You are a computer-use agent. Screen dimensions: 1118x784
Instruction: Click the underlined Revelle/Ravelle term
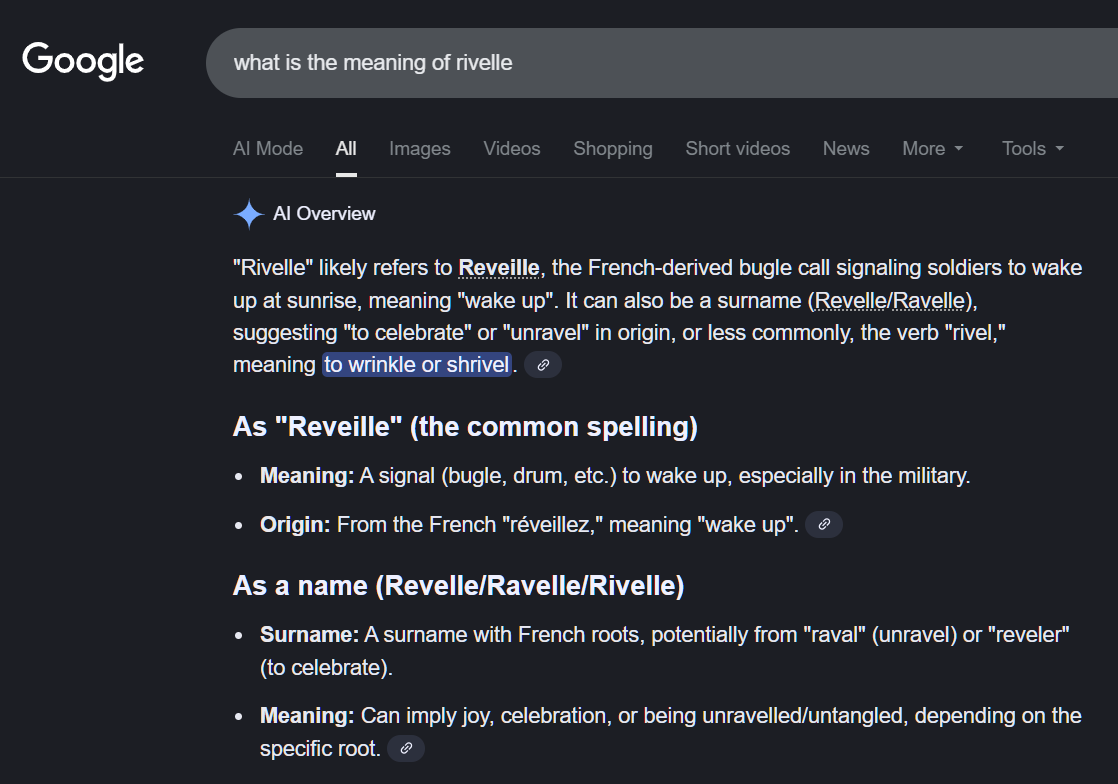[x=890, y=300]
